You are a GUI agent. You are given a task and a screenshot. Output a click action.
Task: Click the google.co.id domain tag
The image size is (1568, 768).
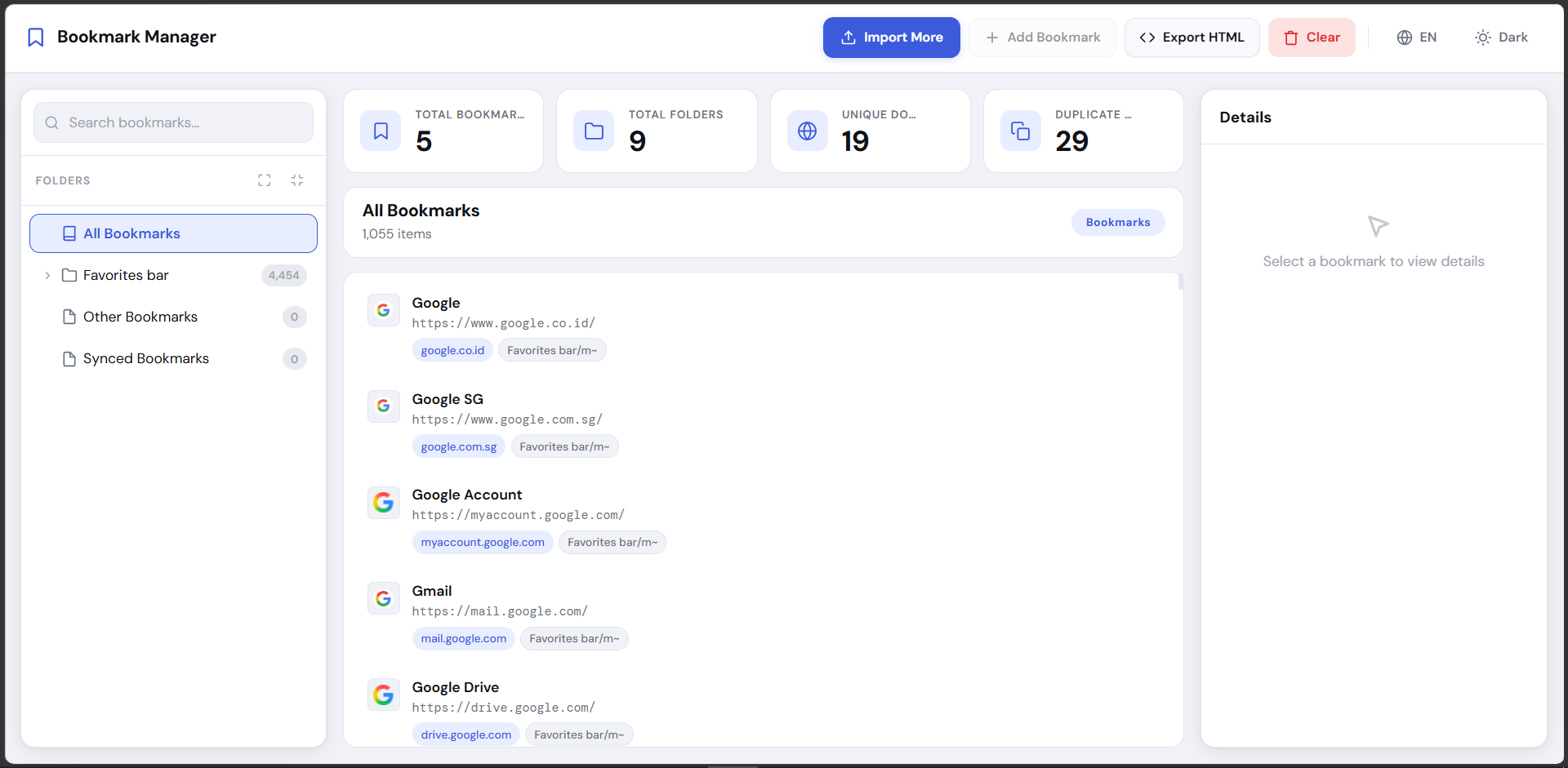[452, 351]
